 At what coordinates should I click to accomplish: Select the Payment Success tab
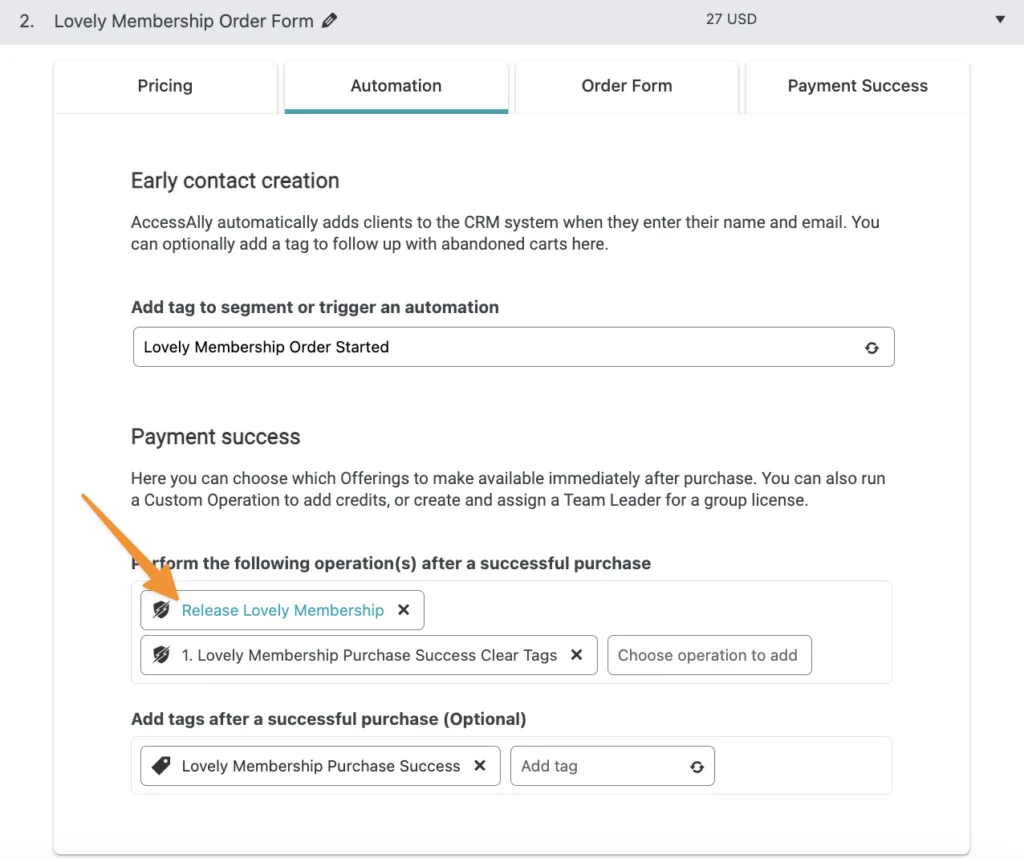[857, 86]
